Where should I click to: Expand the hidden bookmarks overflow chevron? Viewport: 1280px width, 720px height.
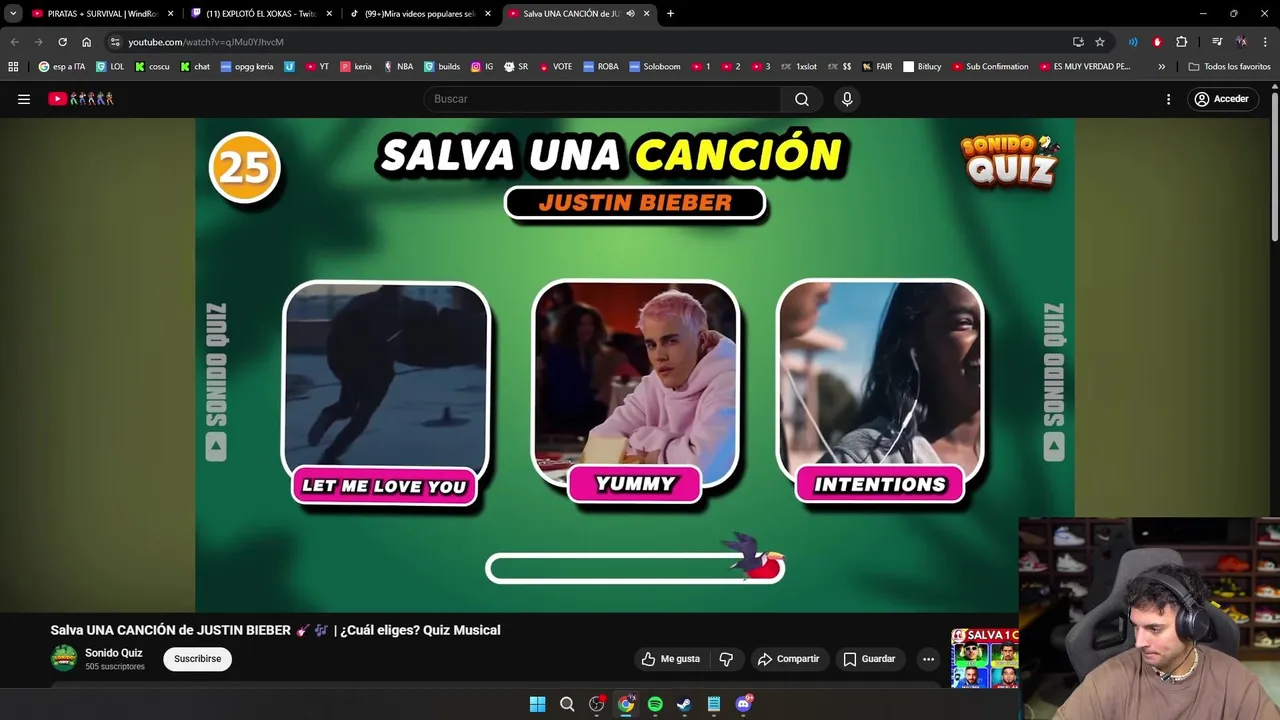[1161, 67]
